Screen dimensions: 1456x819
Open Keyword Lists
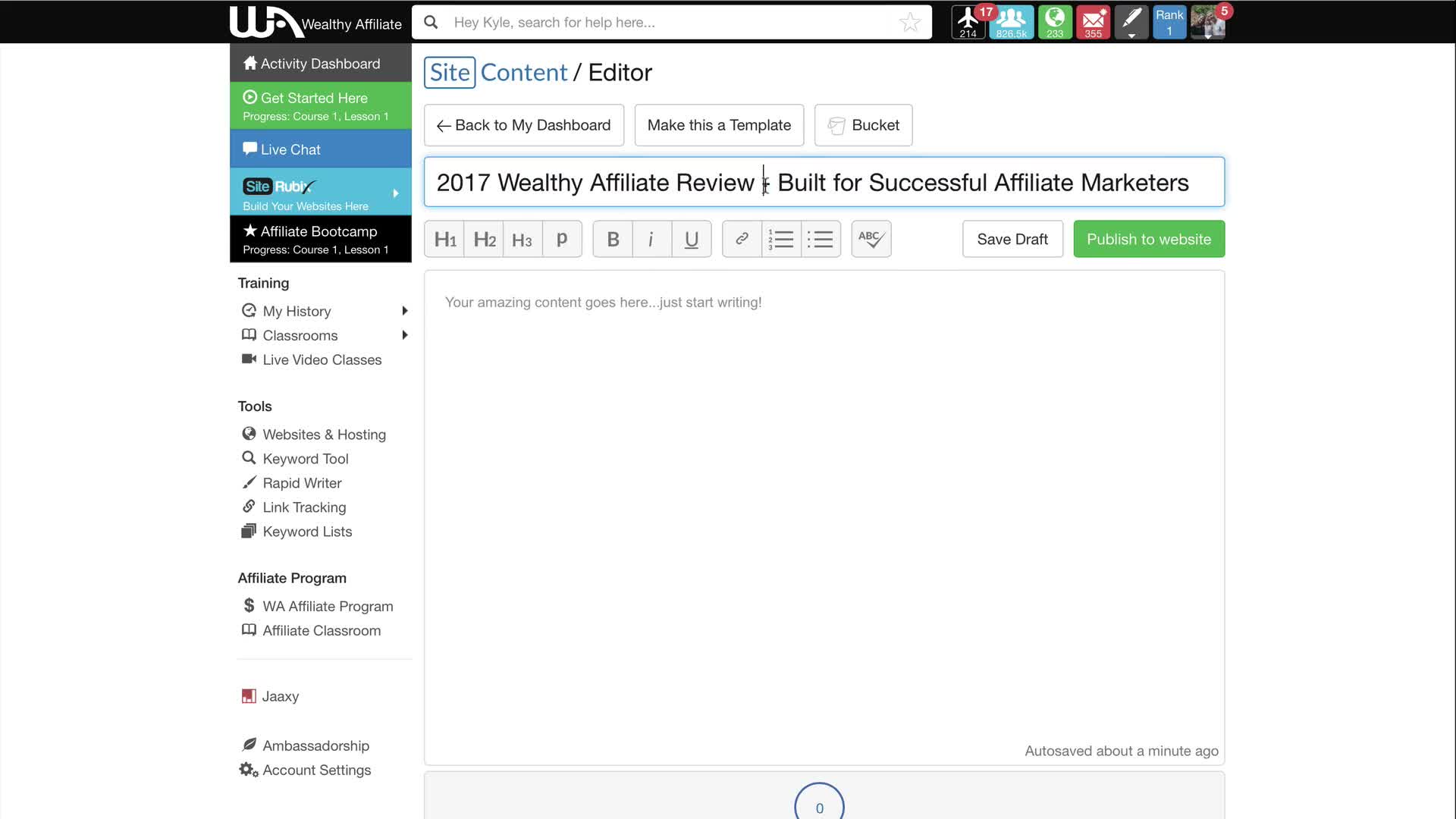pos(307,532)
